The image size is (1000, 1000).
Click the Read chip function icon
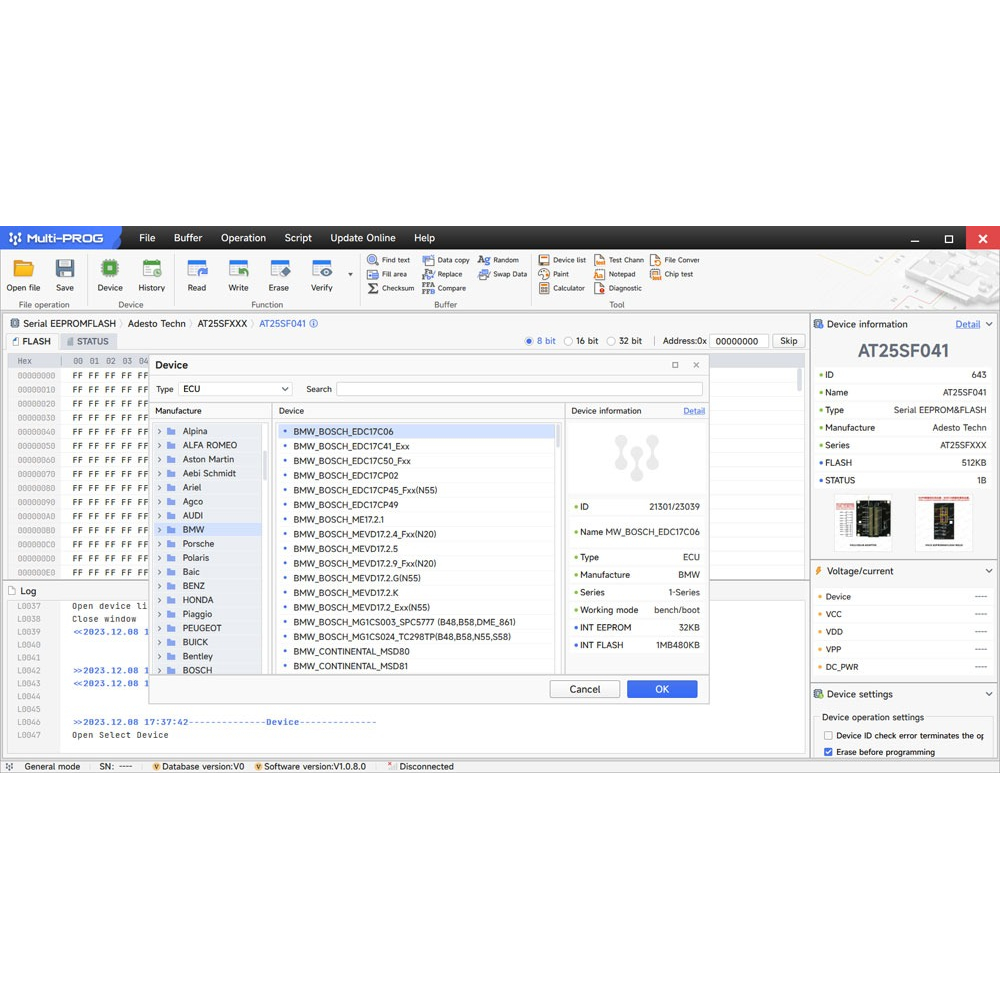click(197, 270)
